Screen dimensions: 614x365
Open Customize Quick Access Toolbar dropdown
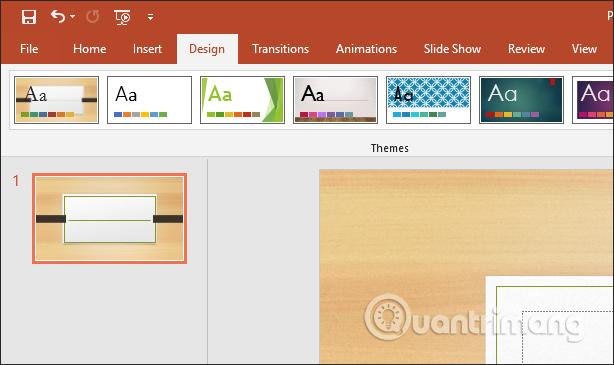coord(150,17)
